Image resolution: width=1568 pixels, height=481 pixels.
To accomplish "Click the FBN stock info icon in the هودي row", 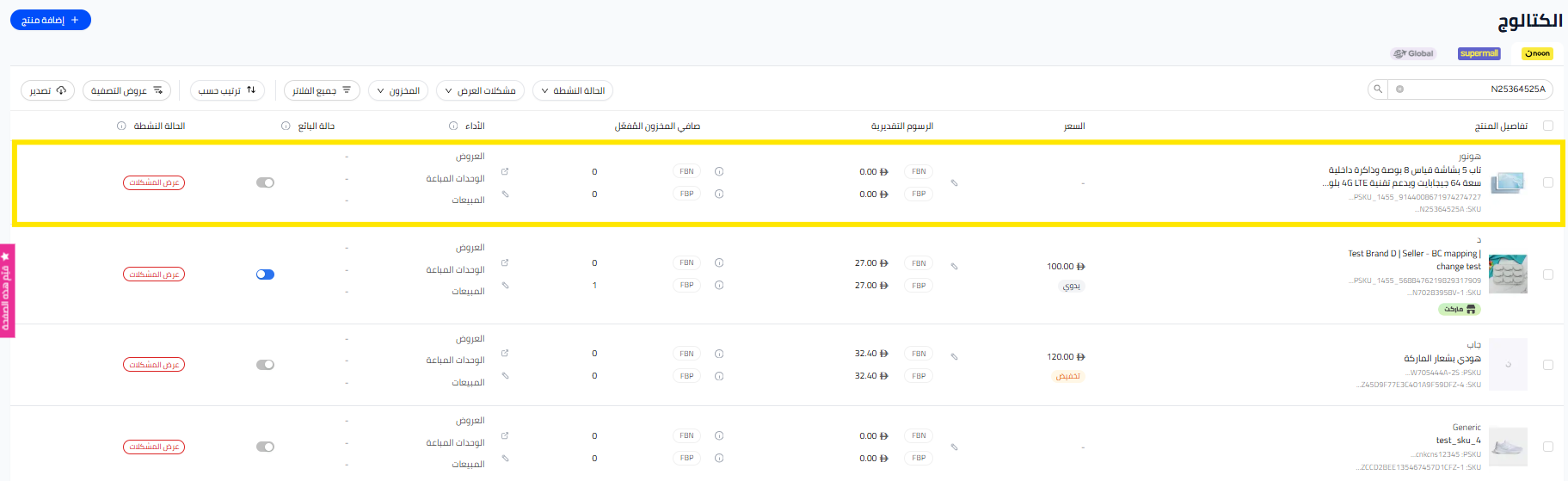I will pyautogui.click(x=719, y=354).
